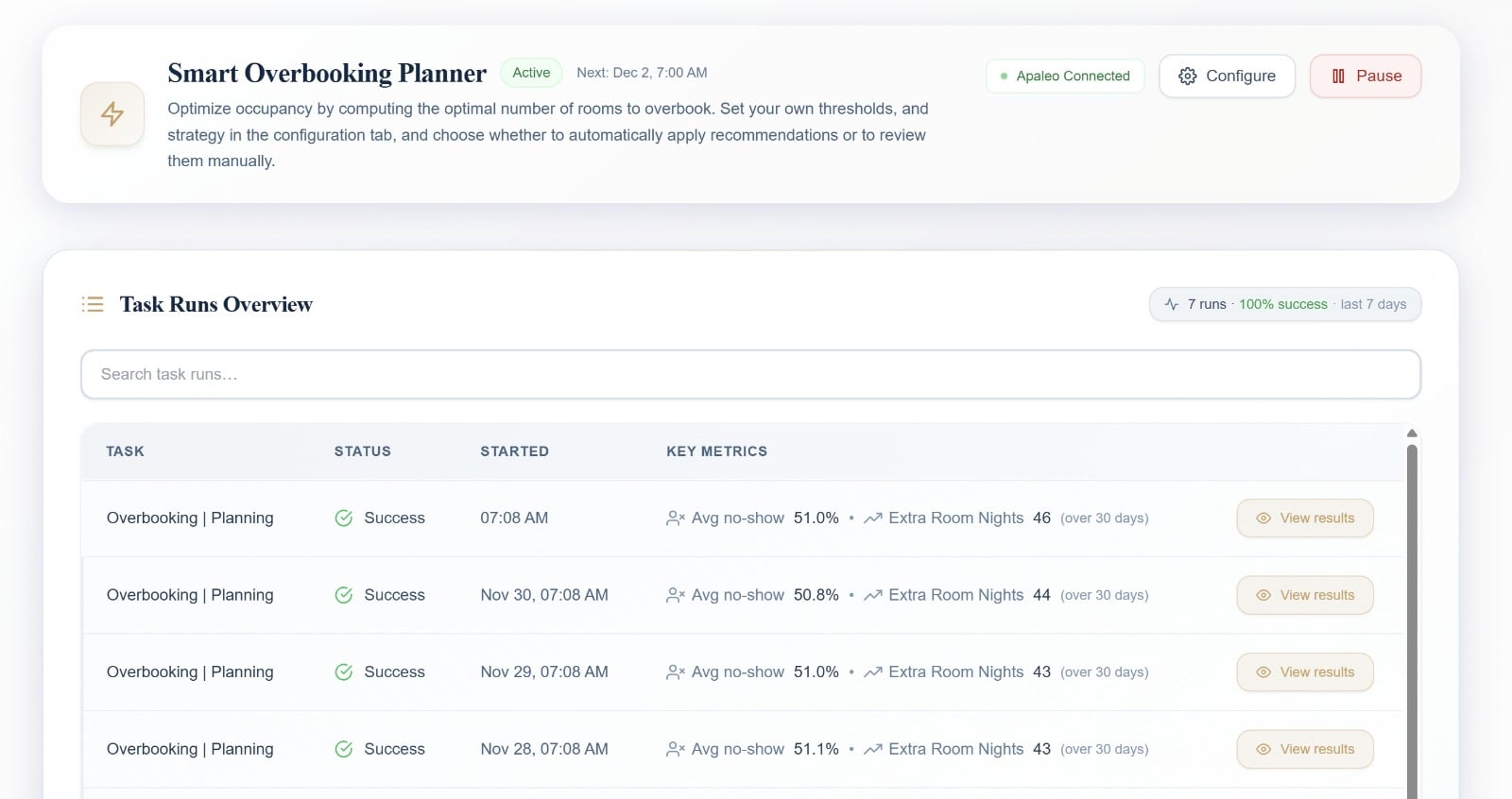Click the TASK column header
The image size is (1512, 799).
click(125, 451)
